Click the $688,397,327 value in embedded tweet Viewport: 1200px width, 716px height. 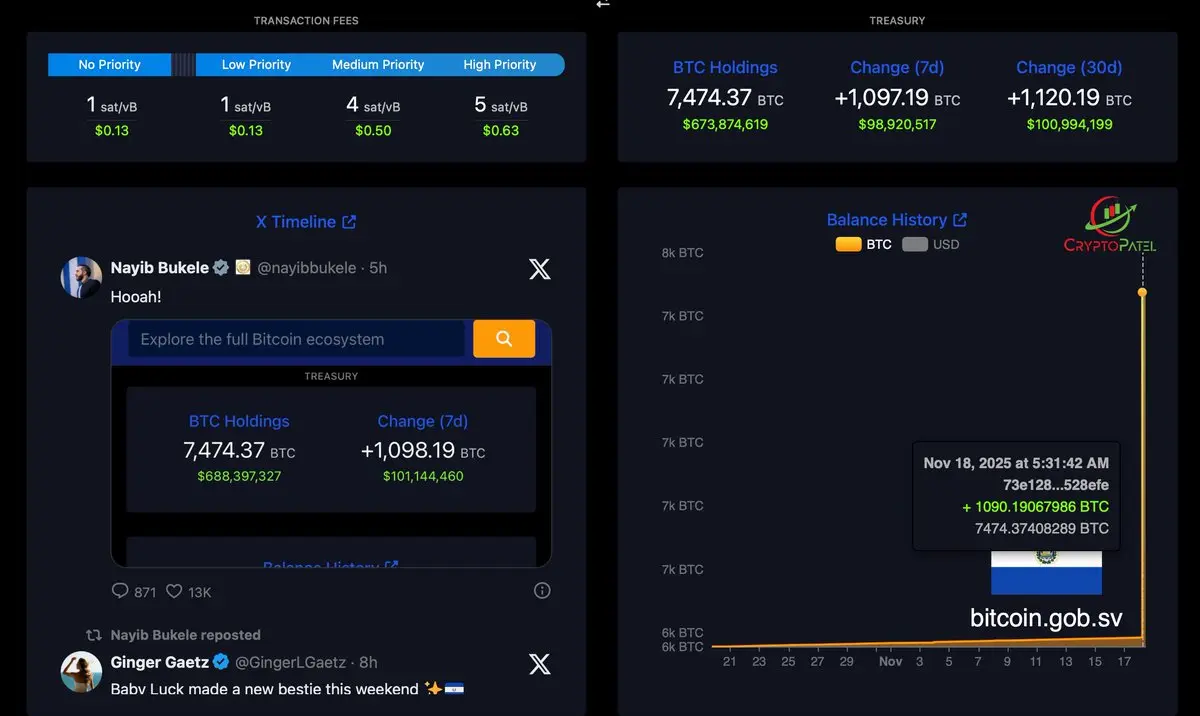click(238, 477)
